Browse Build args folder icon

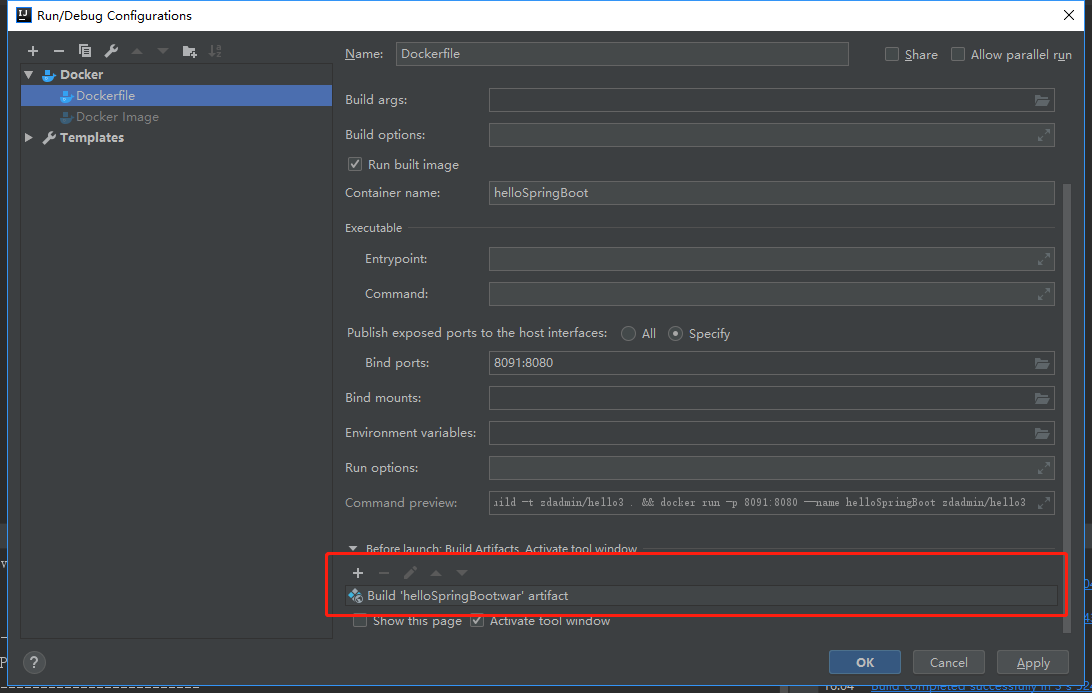(x=1041, y=100)
